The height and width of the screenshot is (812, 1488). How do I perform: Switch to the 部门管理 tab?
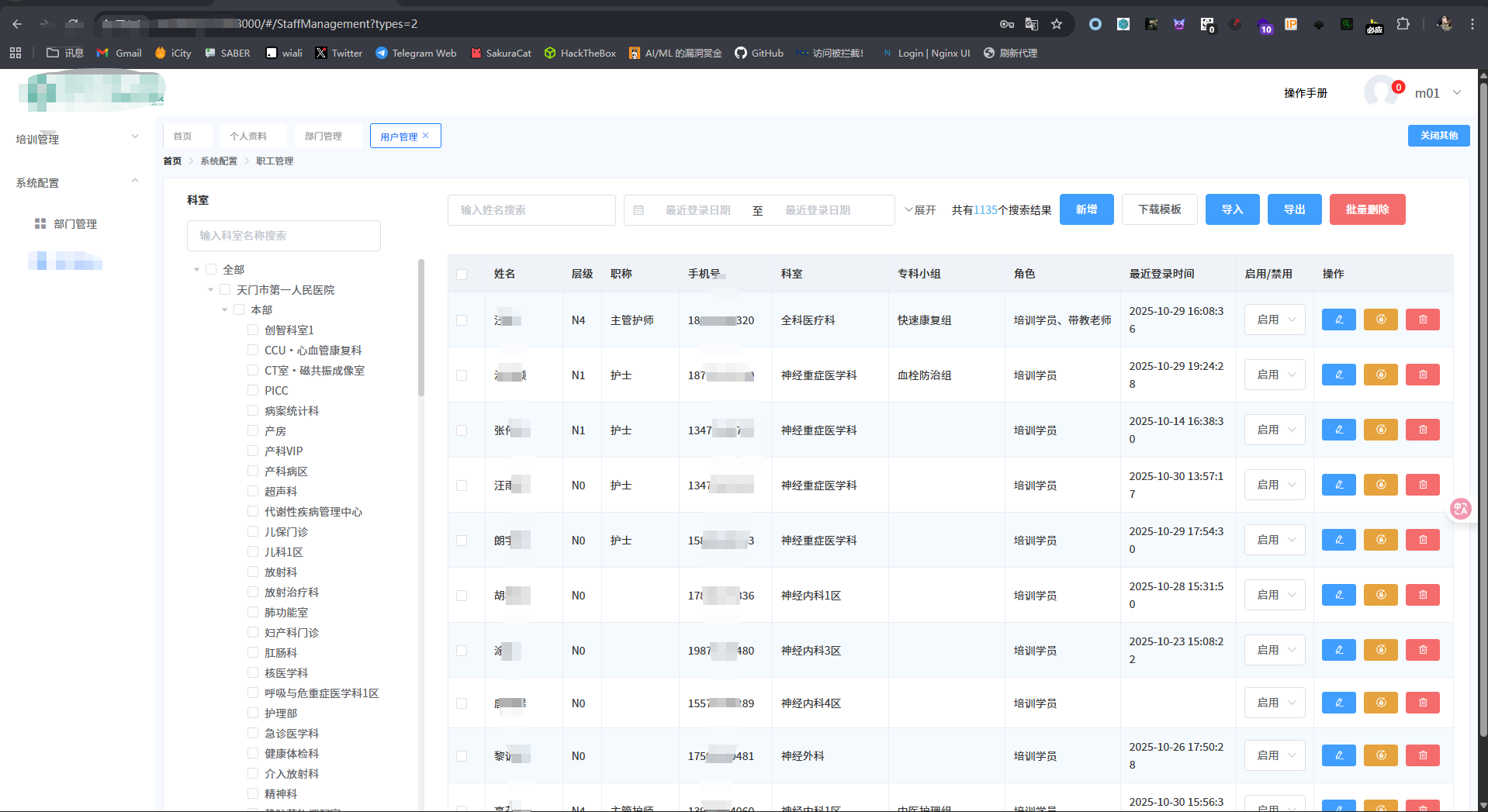click(324, 136)
